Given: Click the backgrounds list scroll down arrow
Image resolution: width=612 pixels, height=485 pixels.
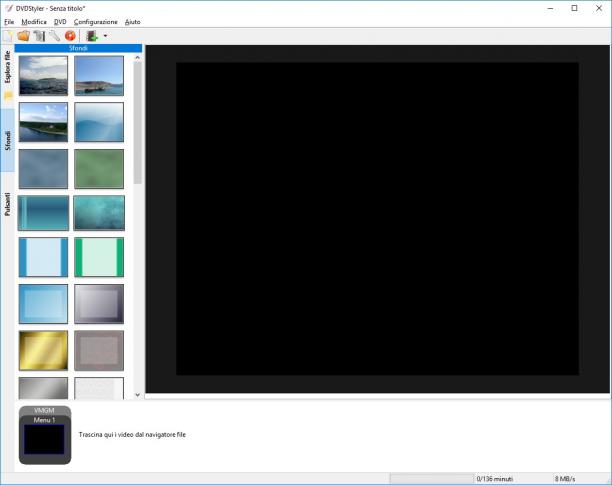Looking at the screenshot, I should coord(137,395).
